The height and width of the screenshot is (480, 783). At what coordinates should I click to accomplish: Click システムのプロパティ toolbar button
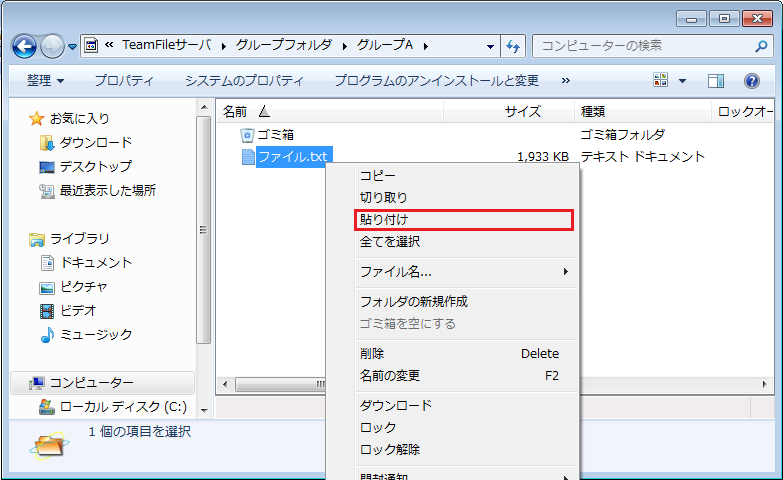coord(244,80)
